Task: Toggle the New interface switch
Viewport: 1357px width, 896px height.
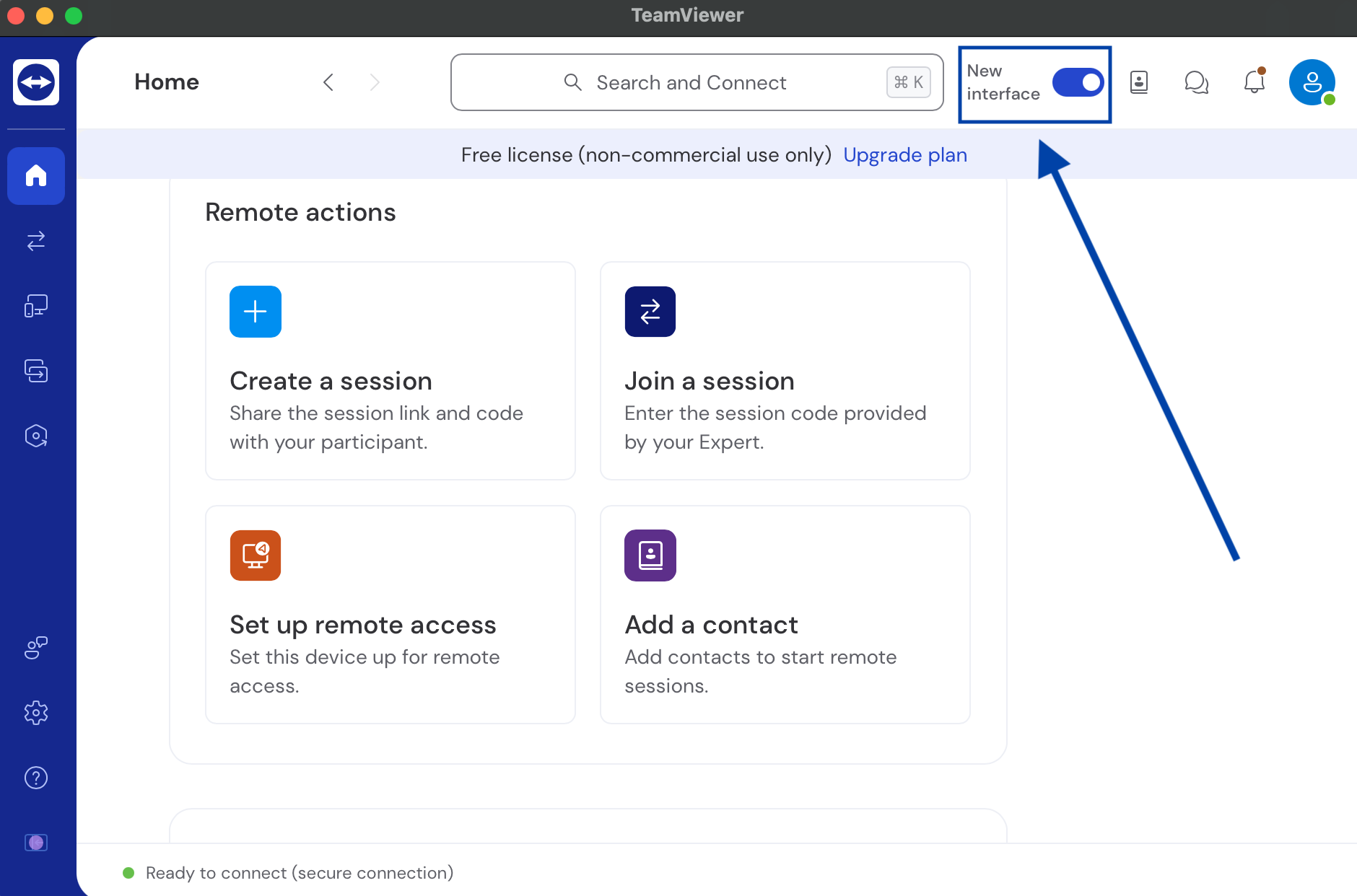Action: click(x=1078, y=82)
